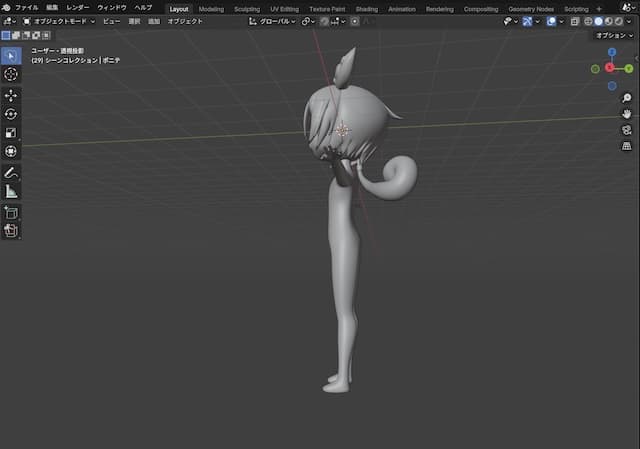The width and height of the screenshot is (640, 449).
Task: Click the red X axis gizmo ball
Action: coord(609,68)
